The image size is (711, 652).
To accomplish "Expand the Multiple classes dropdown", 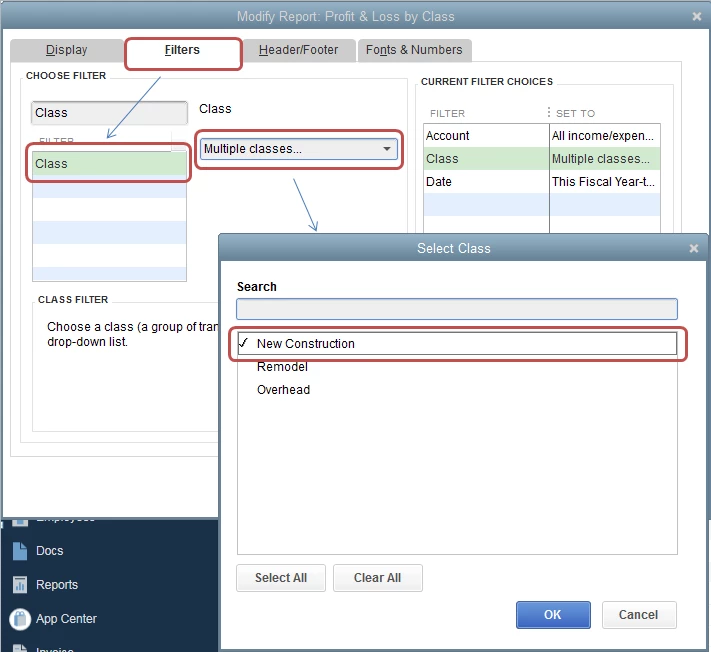I will (x=298, y=149).
